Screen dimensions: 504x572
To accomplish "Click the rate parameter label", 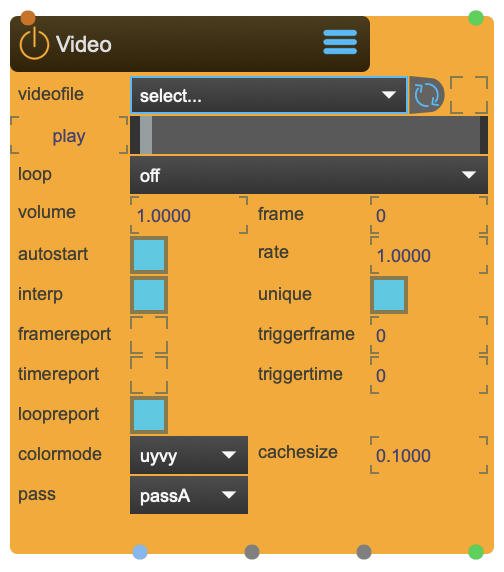I will click(273, 252).
